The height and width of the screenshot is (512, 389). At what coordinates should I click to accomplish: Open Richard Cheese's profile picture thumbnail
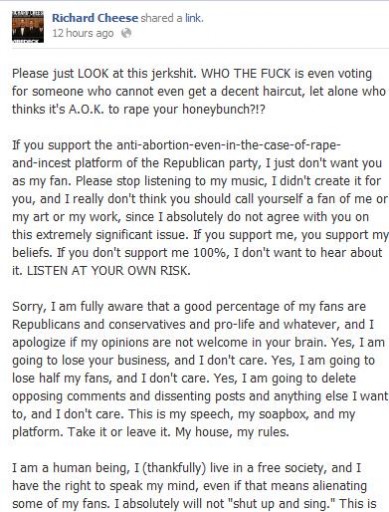click(x=28, y=27)
